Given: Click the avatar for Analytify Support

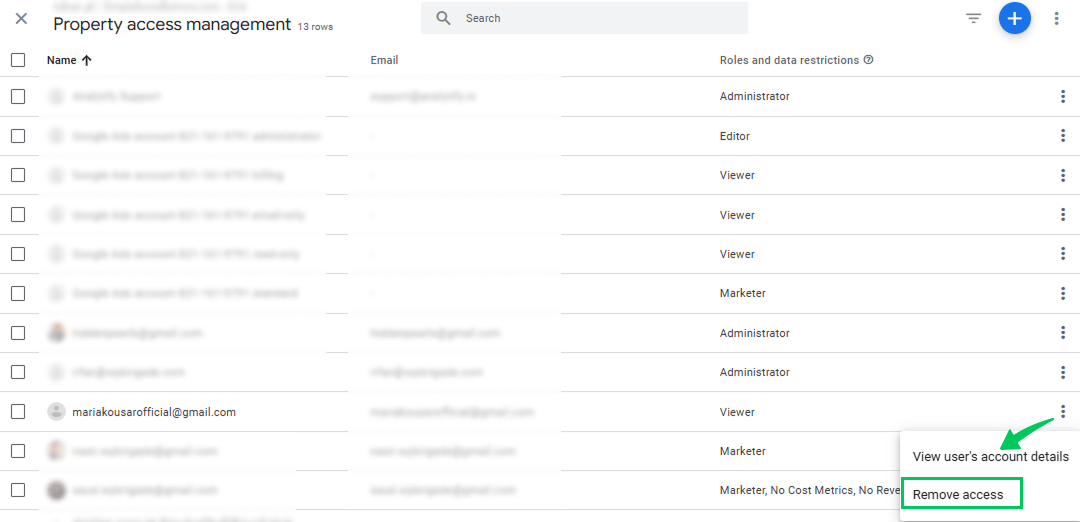Looking at the screenshot, I should (x=56, y=96).
